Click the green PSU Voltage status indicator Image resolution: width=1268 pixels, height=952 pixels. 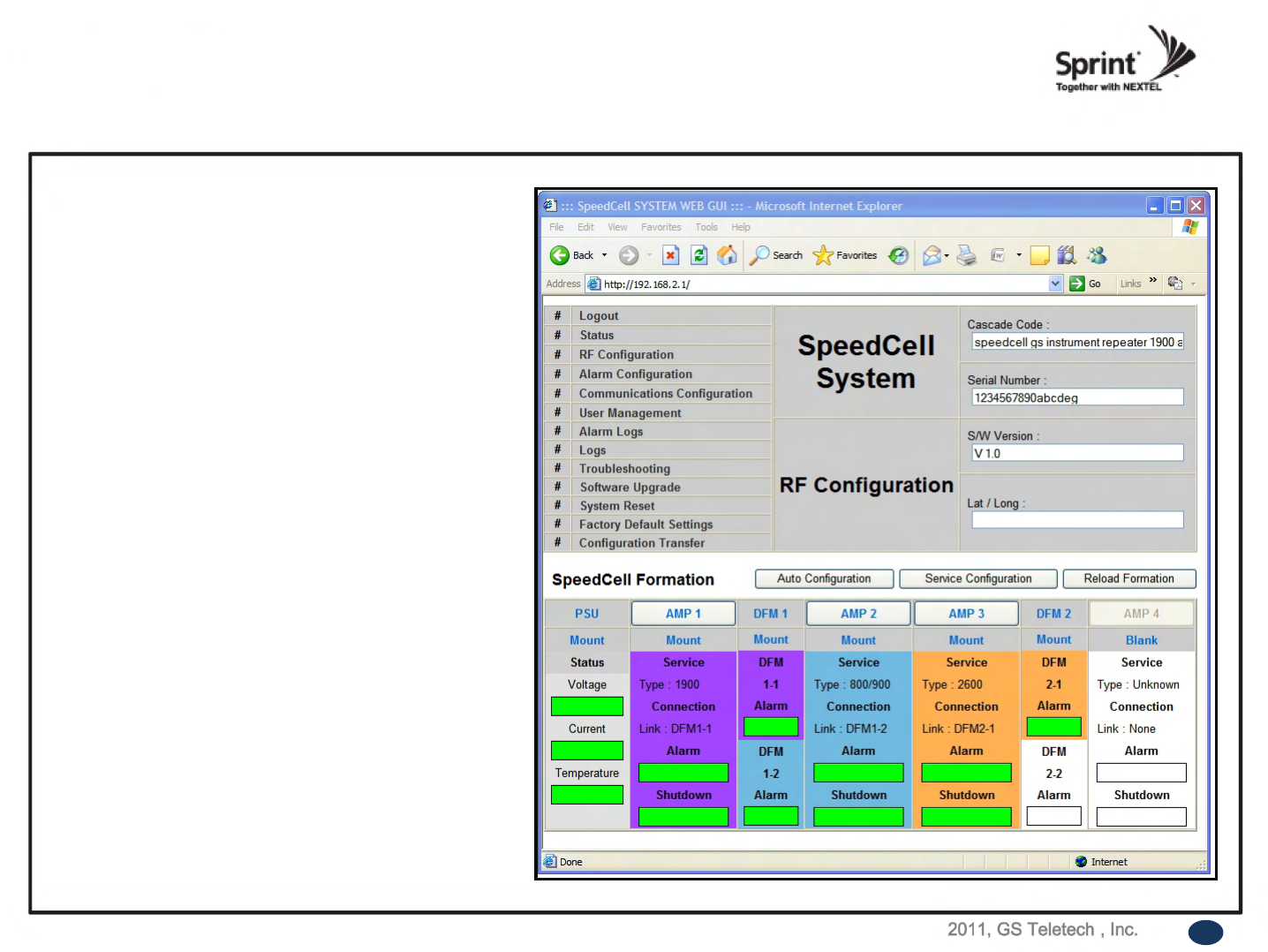[x=586, y=706]
